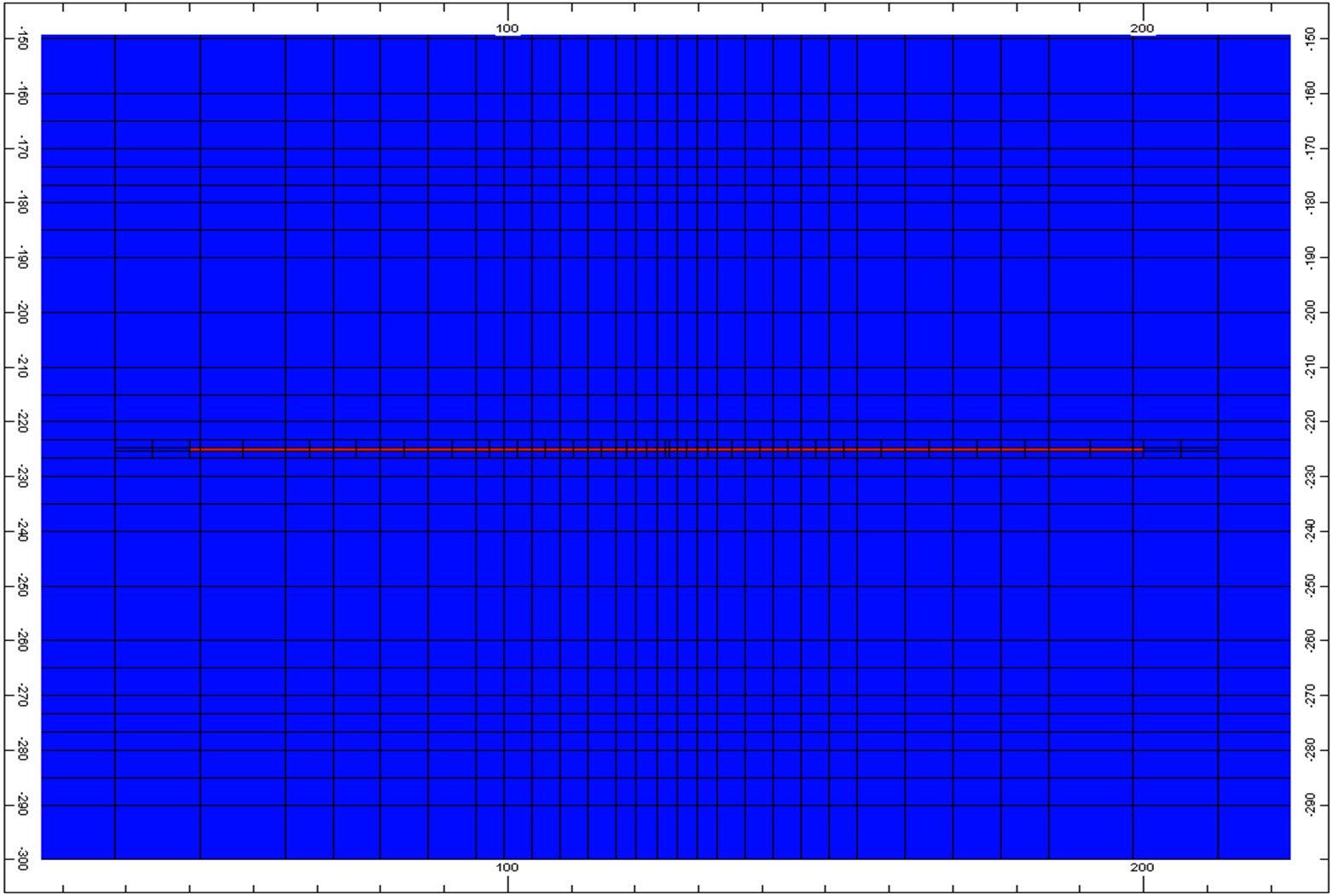Click the "-150" label on the right axis
This screenshot has height=896, width=1333.
tap(1310, 38)
